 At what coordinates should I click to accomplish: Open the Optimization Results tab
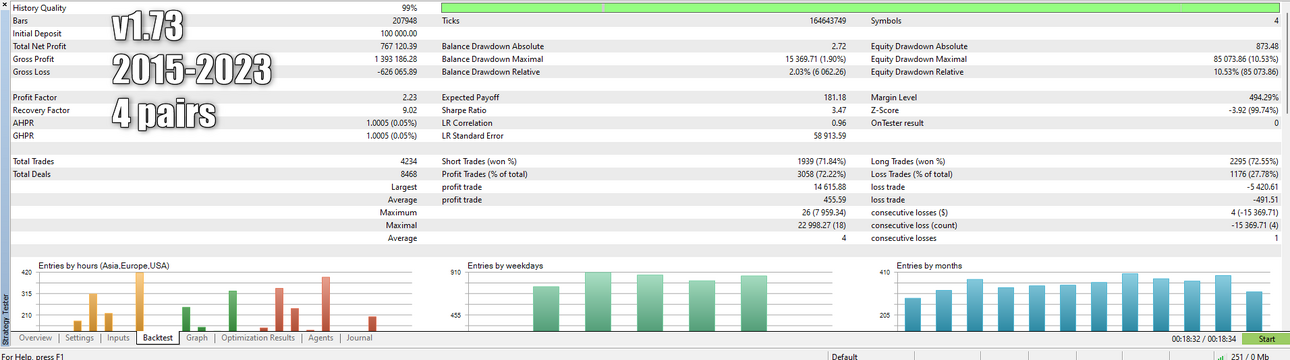258,338
